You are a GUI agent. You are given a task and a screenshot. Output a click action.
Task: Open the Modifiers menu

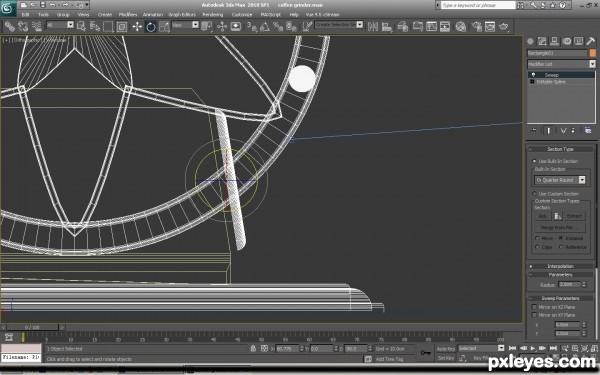pyautogui.click(x=128, y=15)
